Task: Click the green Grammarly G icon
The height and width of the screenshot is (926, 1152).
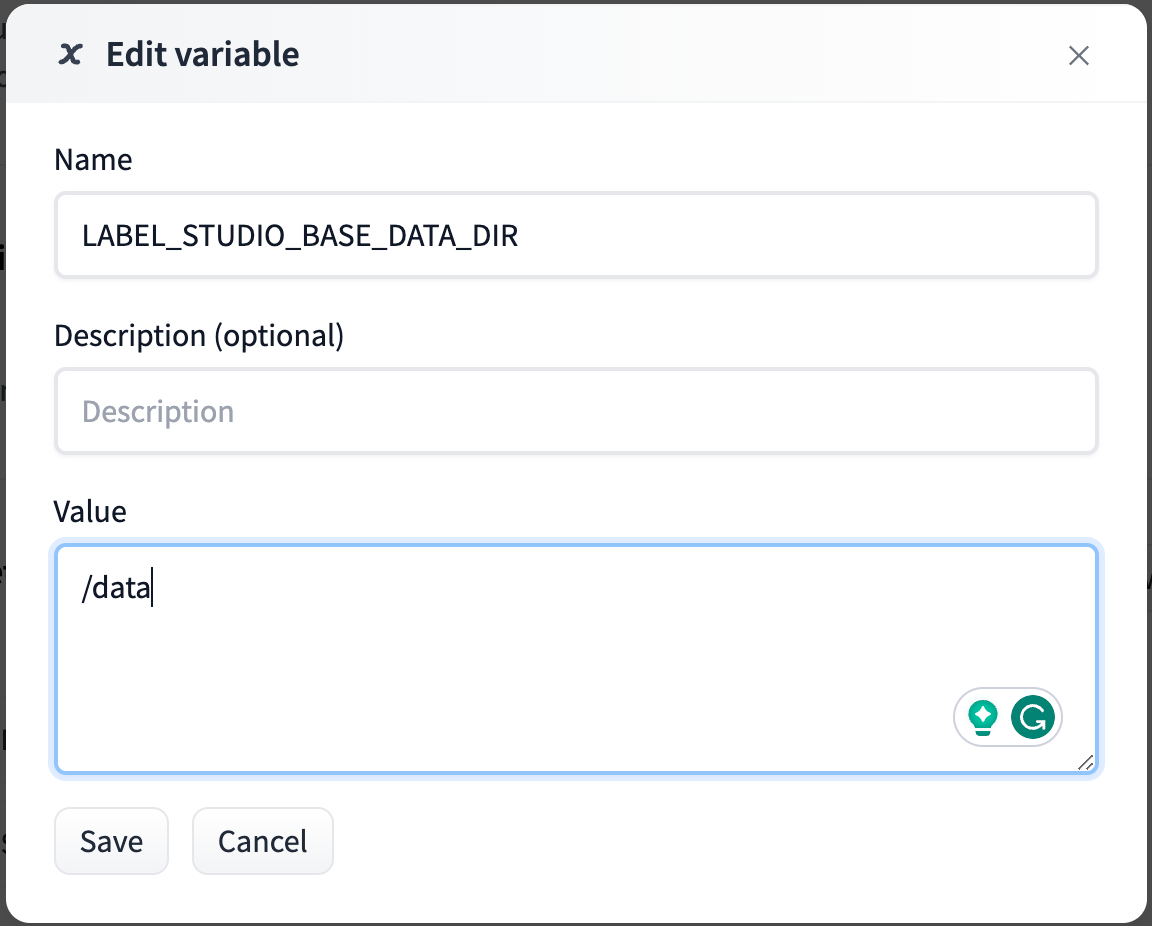Action: [x=1033, y=717]
